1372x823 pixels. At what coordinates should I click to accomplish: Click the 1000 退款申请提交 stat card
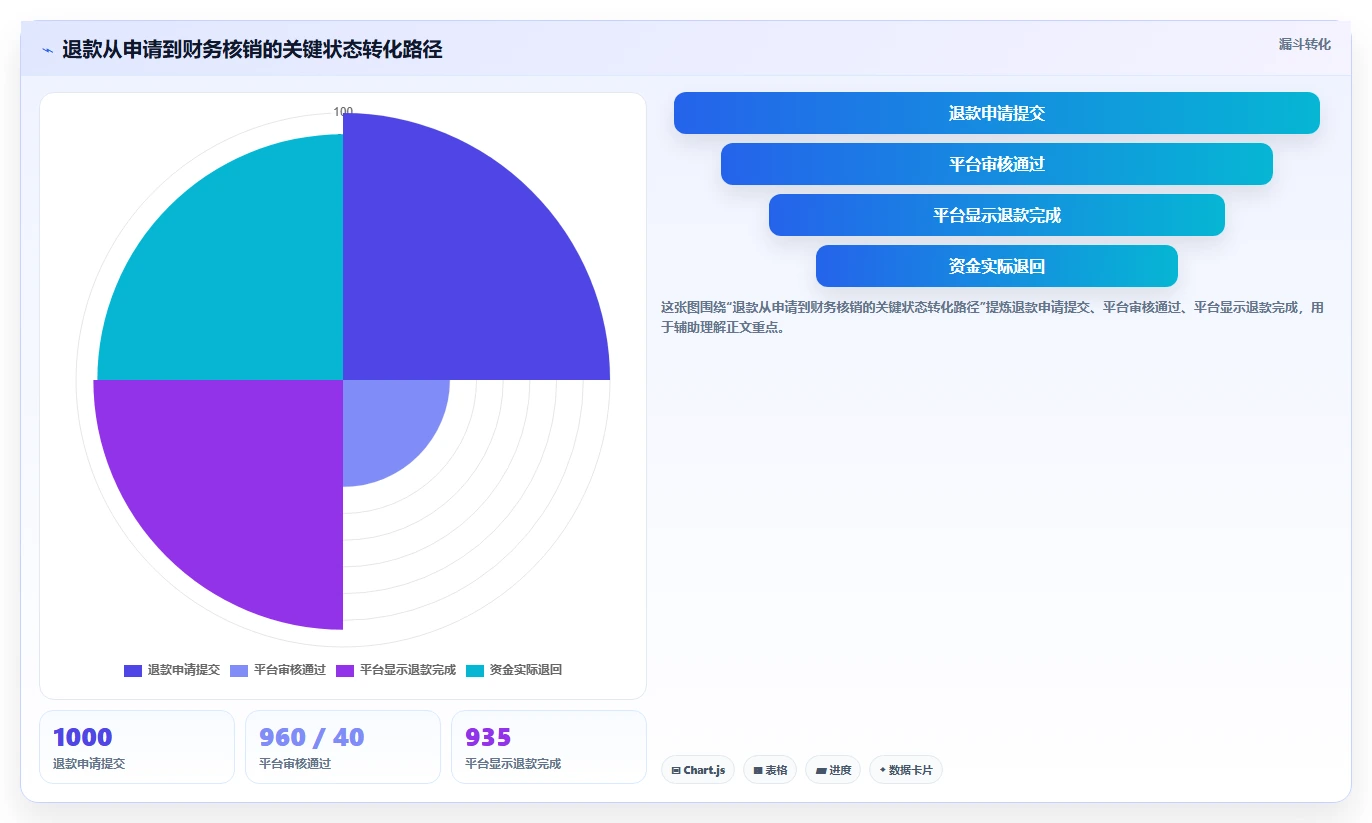tap(137, 747)
